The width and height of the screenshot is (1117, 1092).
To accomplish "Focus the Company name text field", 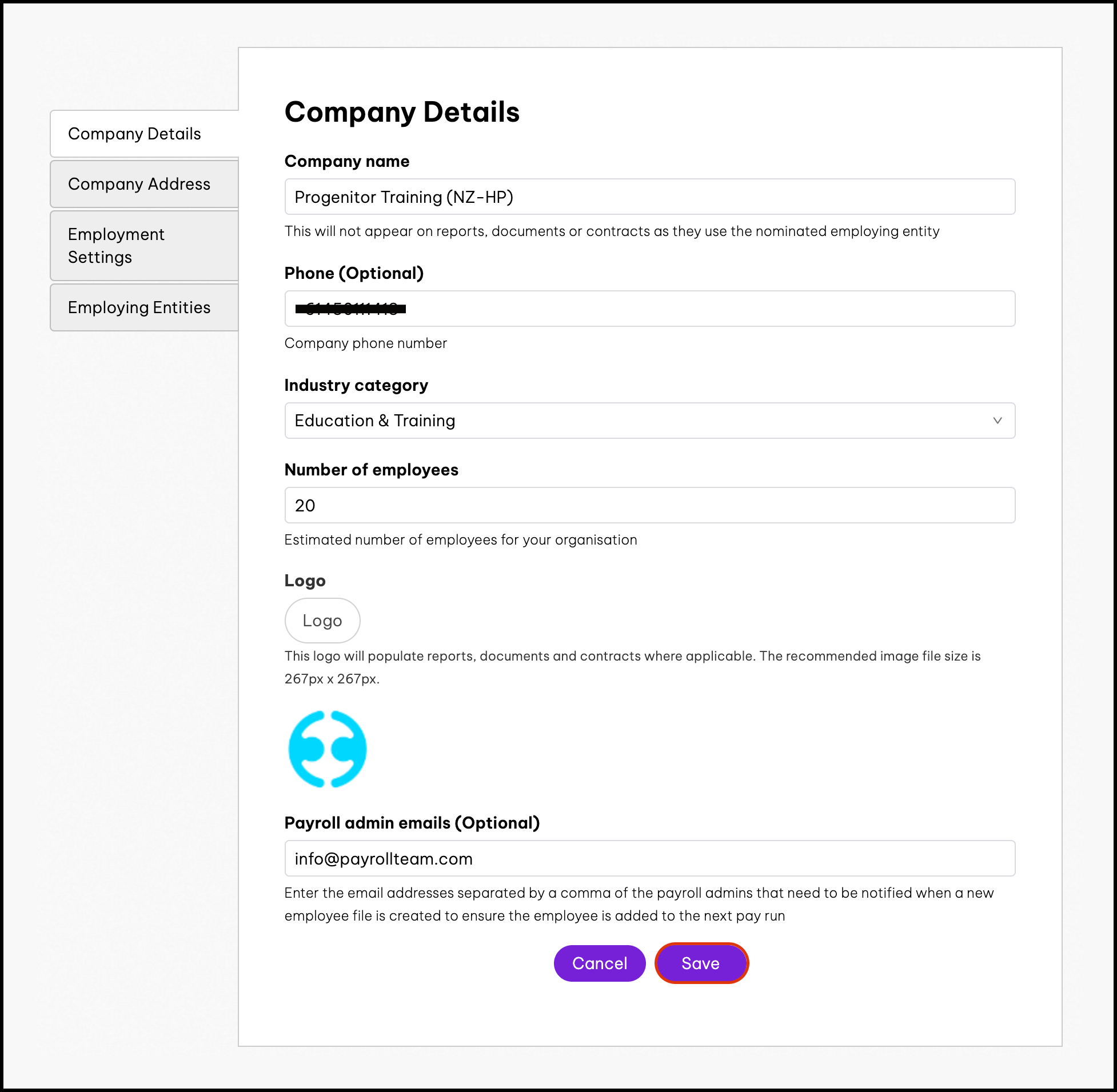I will tap(649, 197).
